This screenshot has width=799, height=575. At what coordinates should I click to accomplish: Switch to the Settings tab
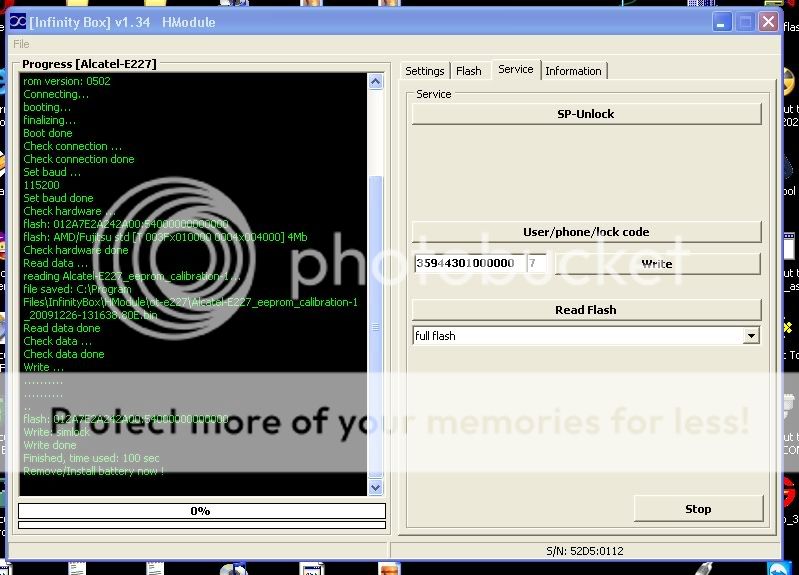click(424, 71)
